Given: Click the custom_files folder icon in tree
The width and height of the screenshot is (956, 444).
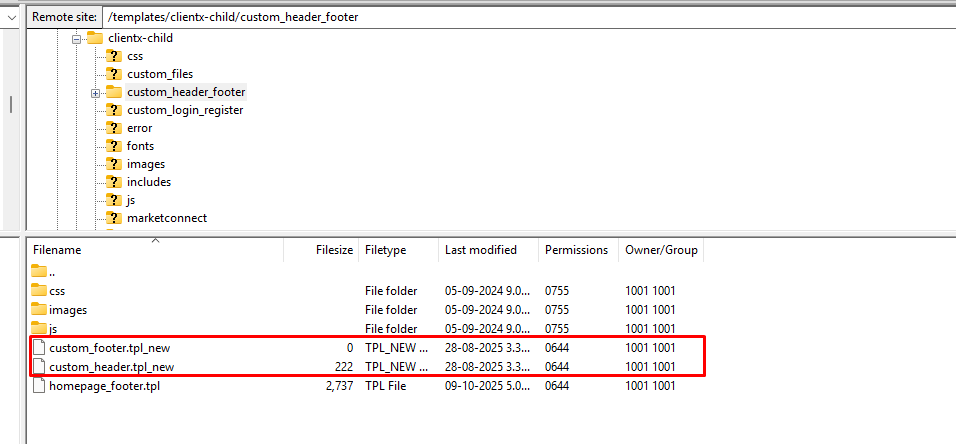Looking at the screenshot, I should coord(113,74).
